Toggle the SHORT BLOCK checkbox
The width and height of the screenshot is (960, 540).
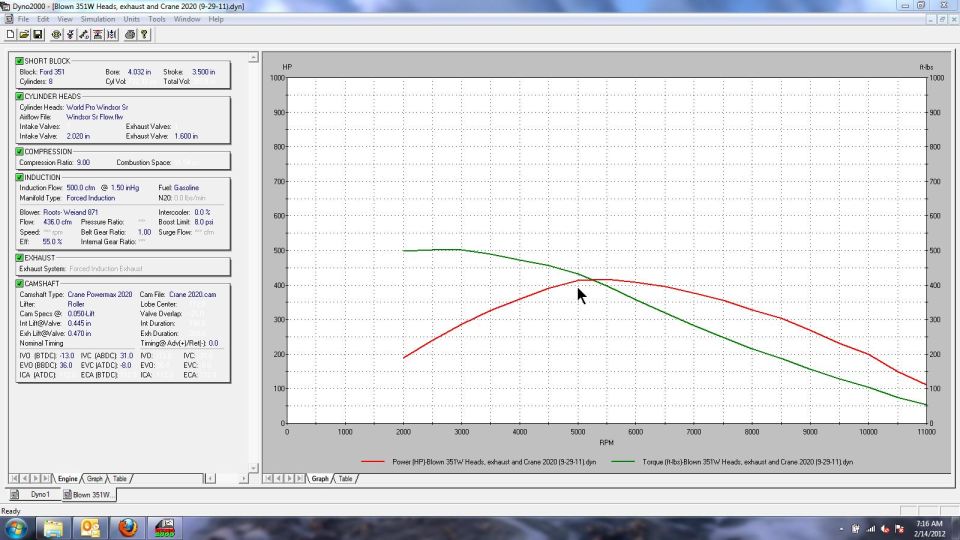[20, 61]
